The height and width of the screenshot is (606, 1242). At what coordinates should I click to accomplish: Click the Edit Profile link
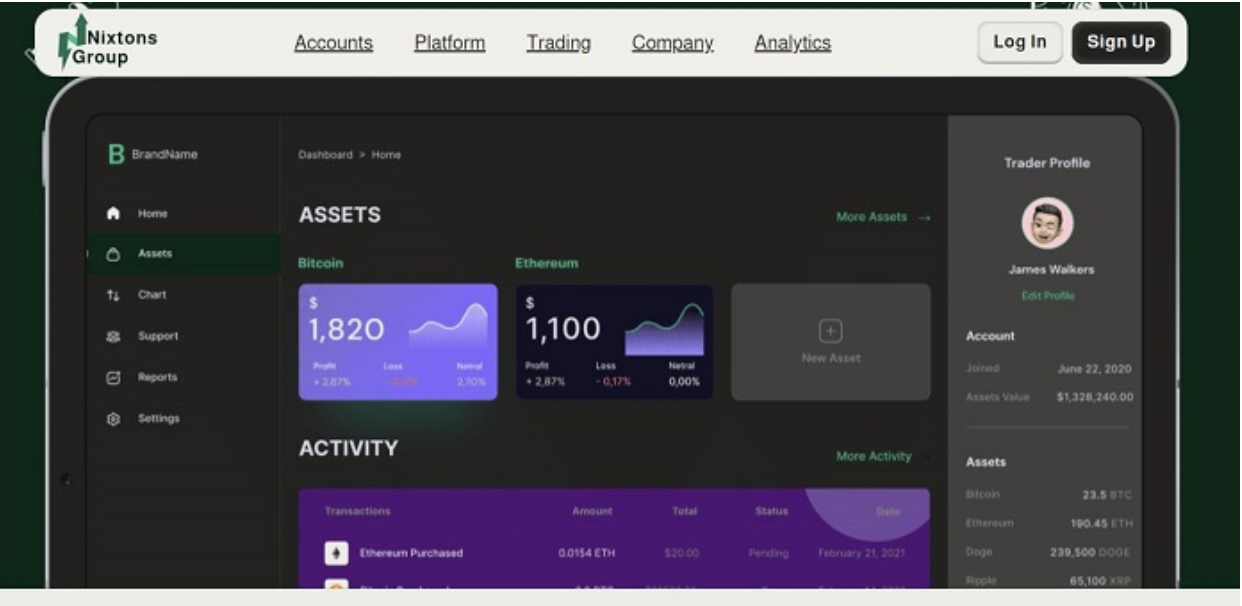pos(1047,296)
